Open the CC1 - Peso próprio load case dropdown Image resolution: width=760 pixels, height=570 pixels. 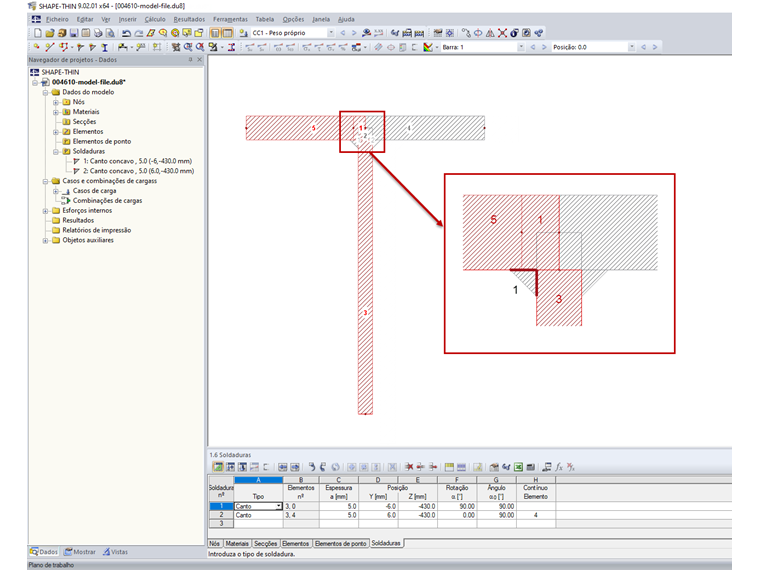[x=331, y=33]
